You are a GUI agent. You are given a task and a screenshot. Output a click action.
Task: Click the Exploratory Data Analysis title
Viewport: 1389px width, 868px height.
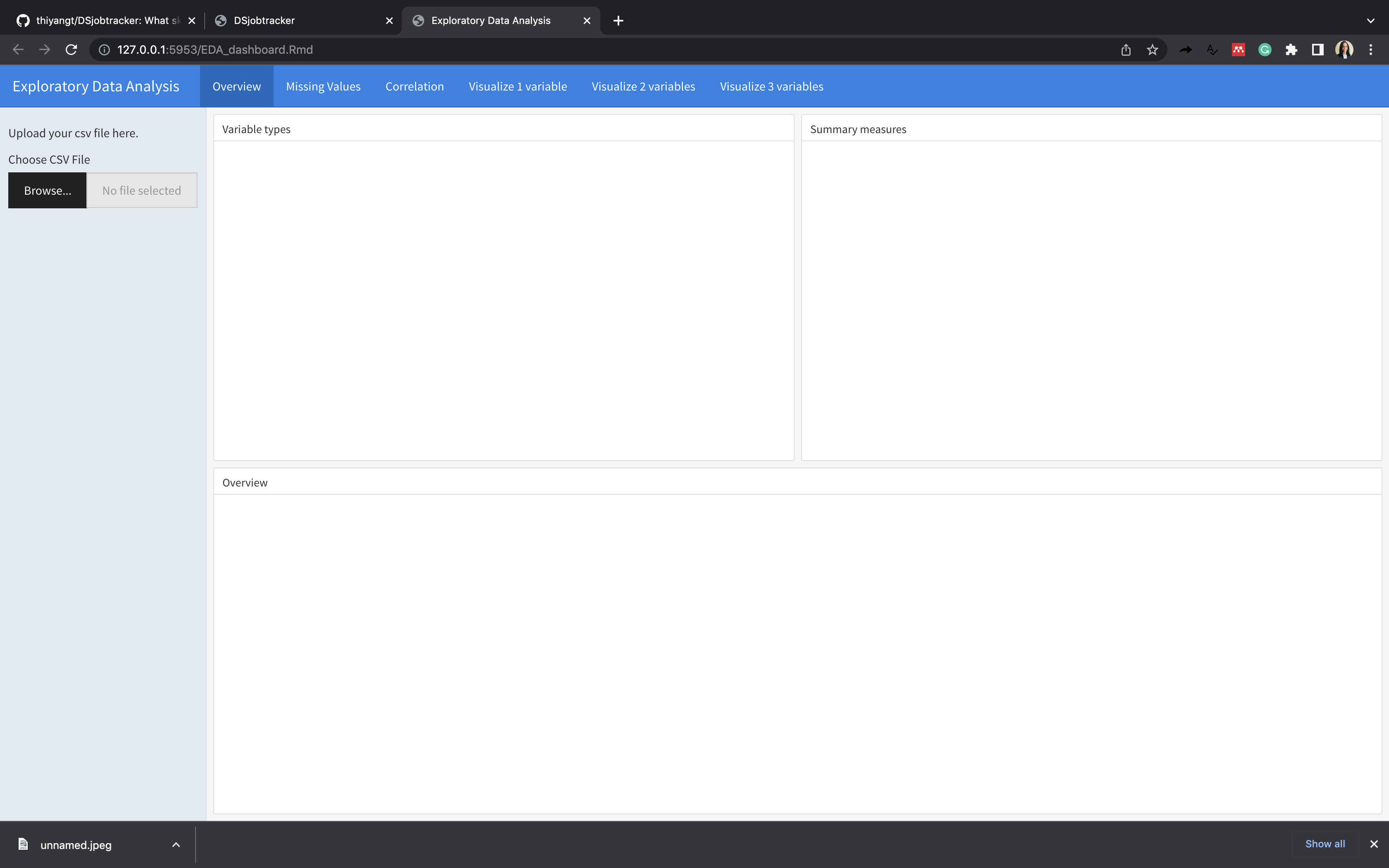click(96, 86)
